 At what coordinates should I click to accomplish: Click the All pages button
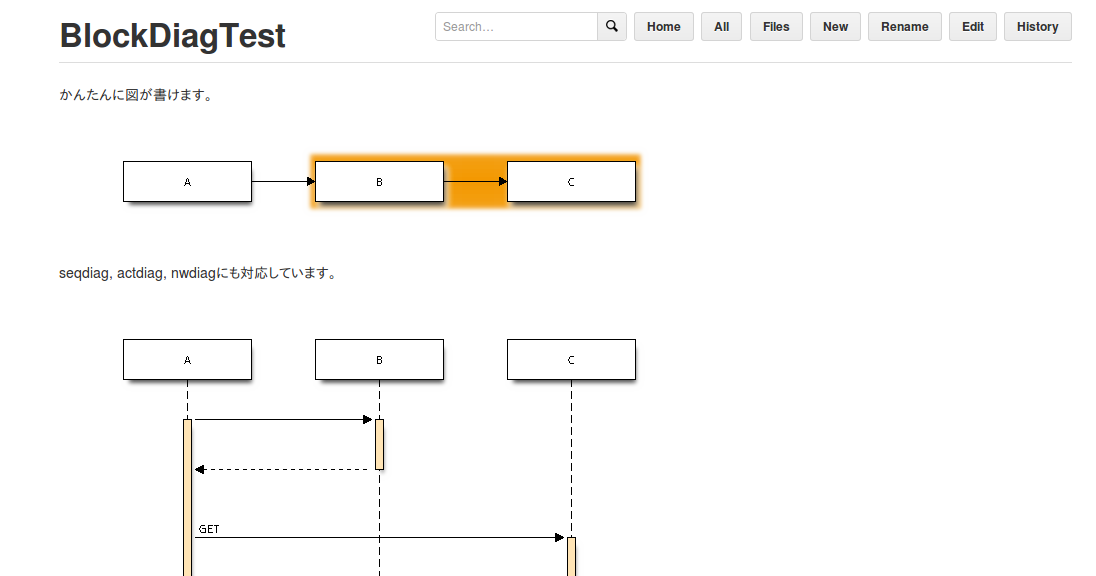click(x=721, y=26)
